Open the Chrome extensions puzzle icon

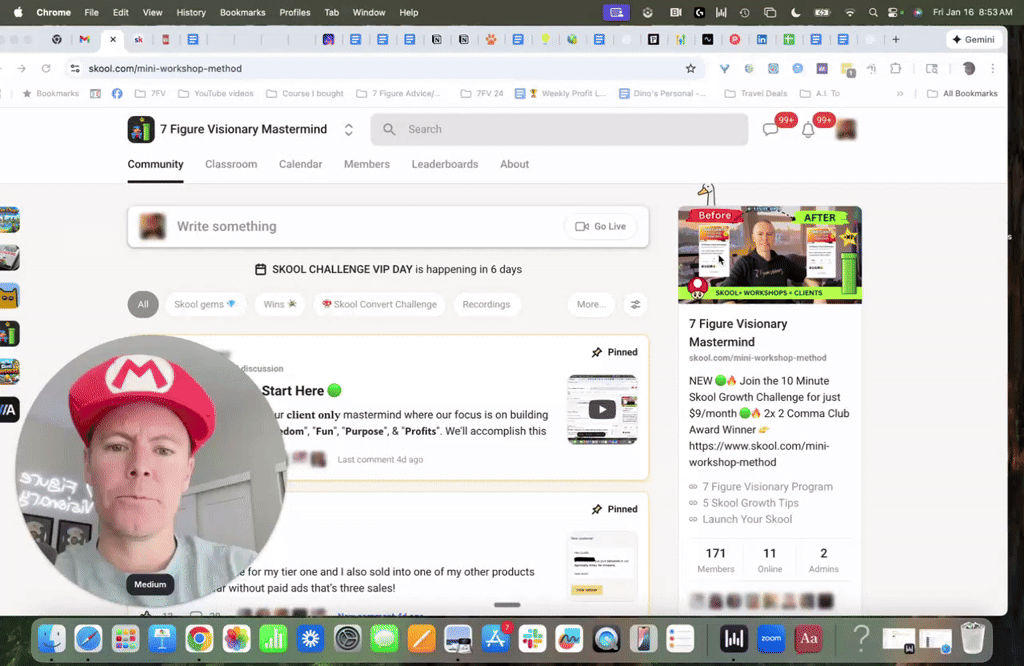coord(896,69)
